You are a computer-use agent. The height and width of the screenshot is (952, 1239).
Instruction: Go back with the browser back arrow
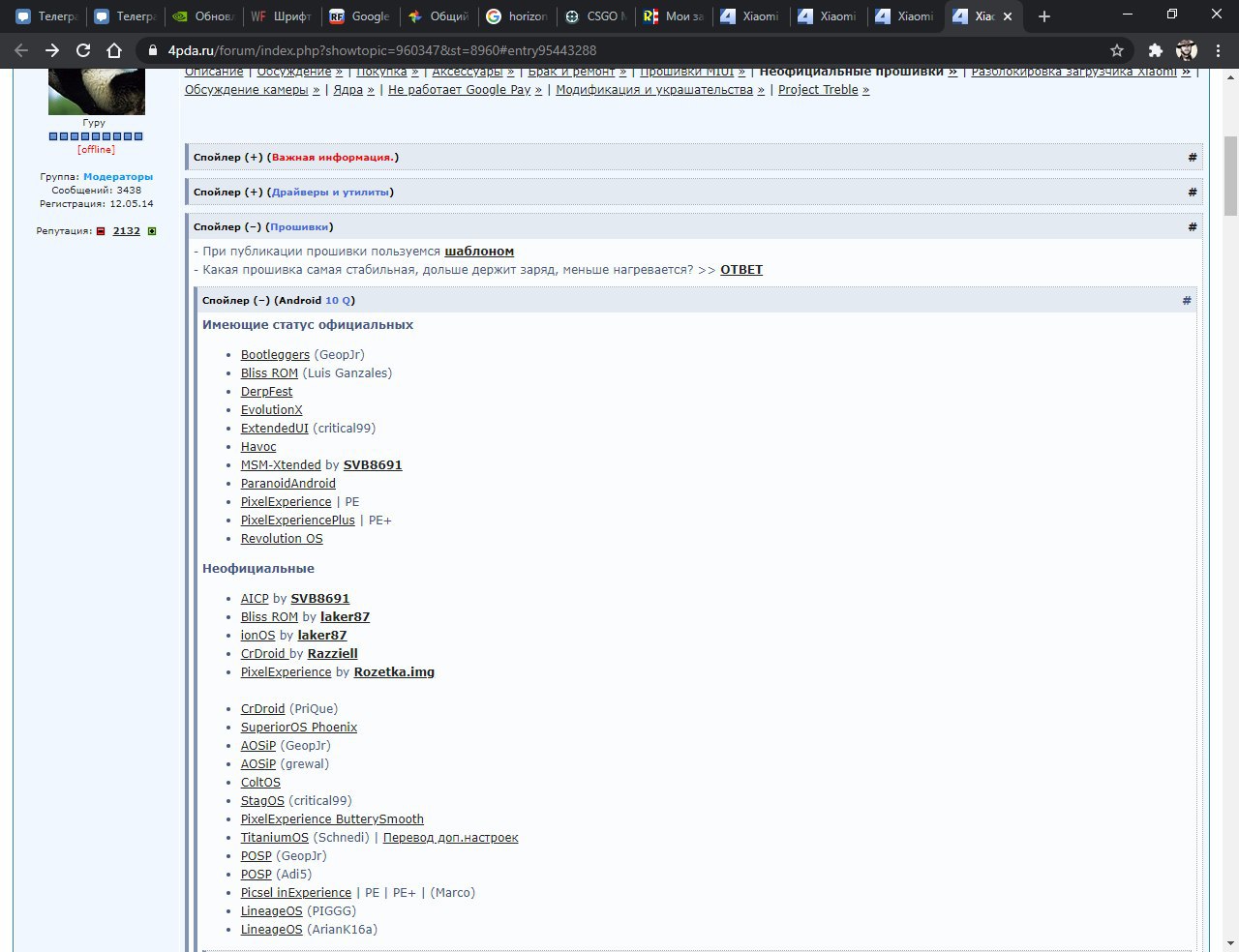[x=21, y=50]
